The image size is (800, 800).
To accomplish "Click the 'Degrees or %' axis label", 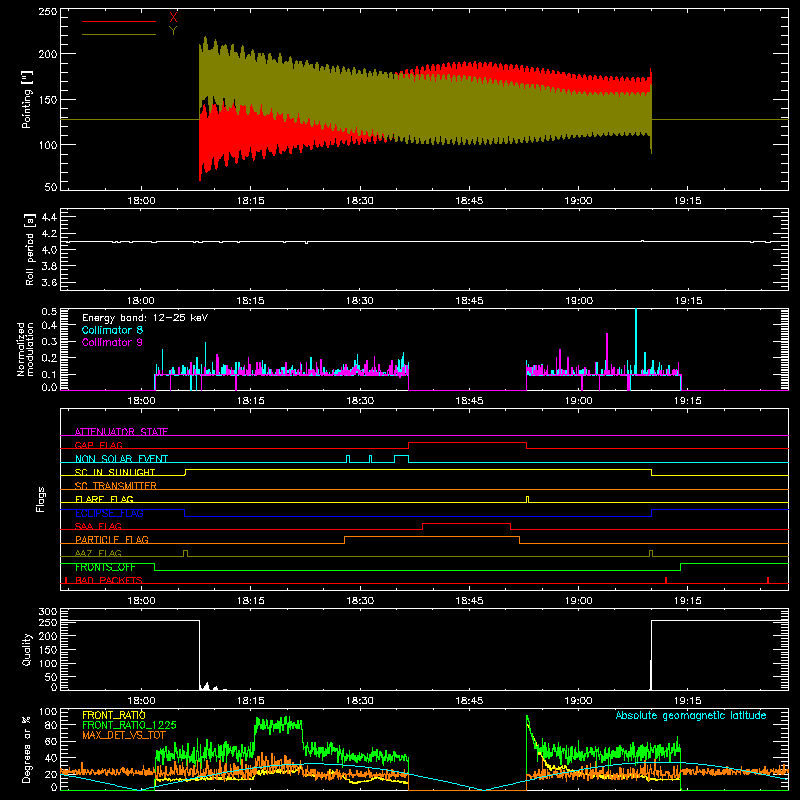I will coord(27,749).
